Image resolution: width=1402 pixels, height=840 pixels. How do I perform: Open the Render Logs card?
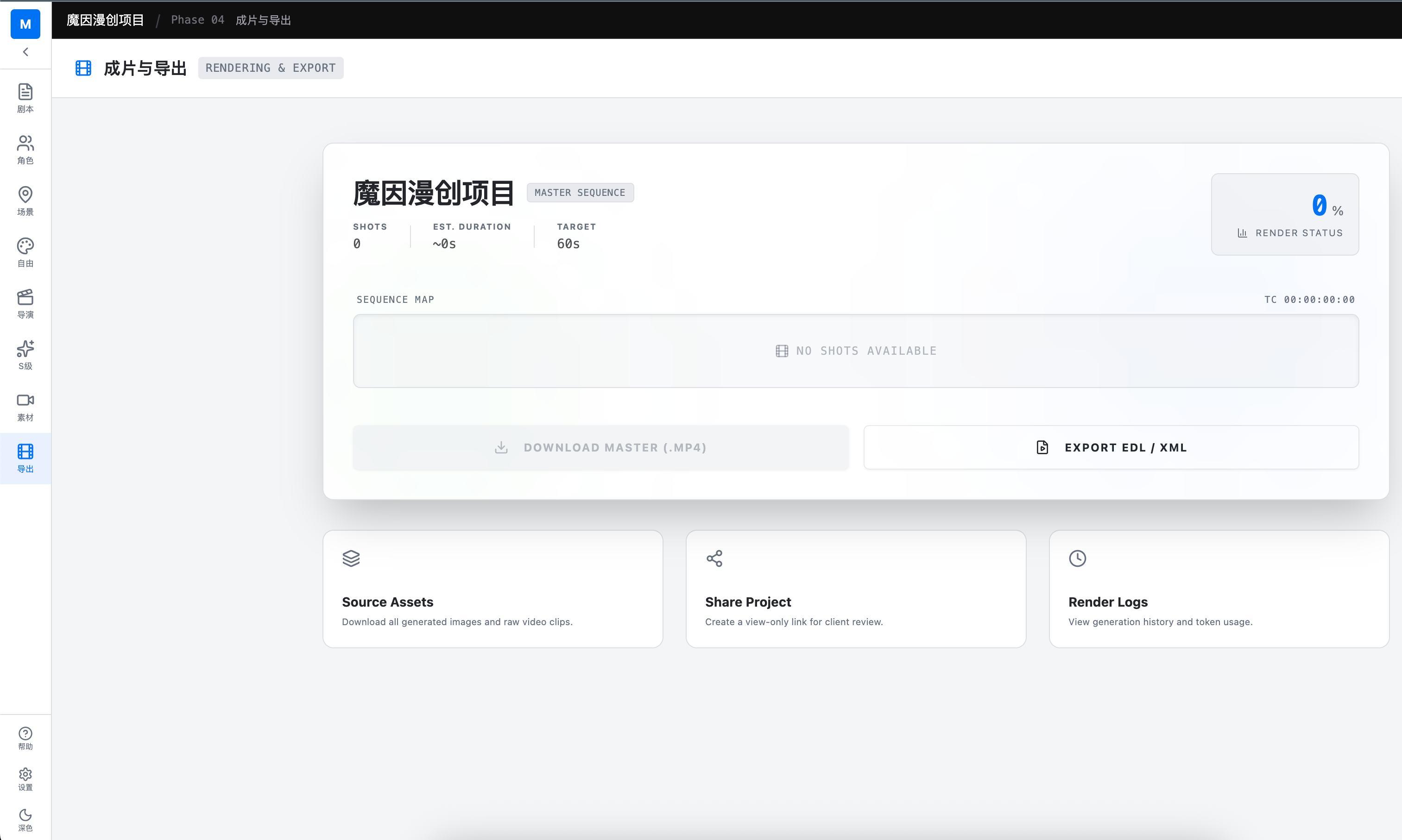(1219, 589)
